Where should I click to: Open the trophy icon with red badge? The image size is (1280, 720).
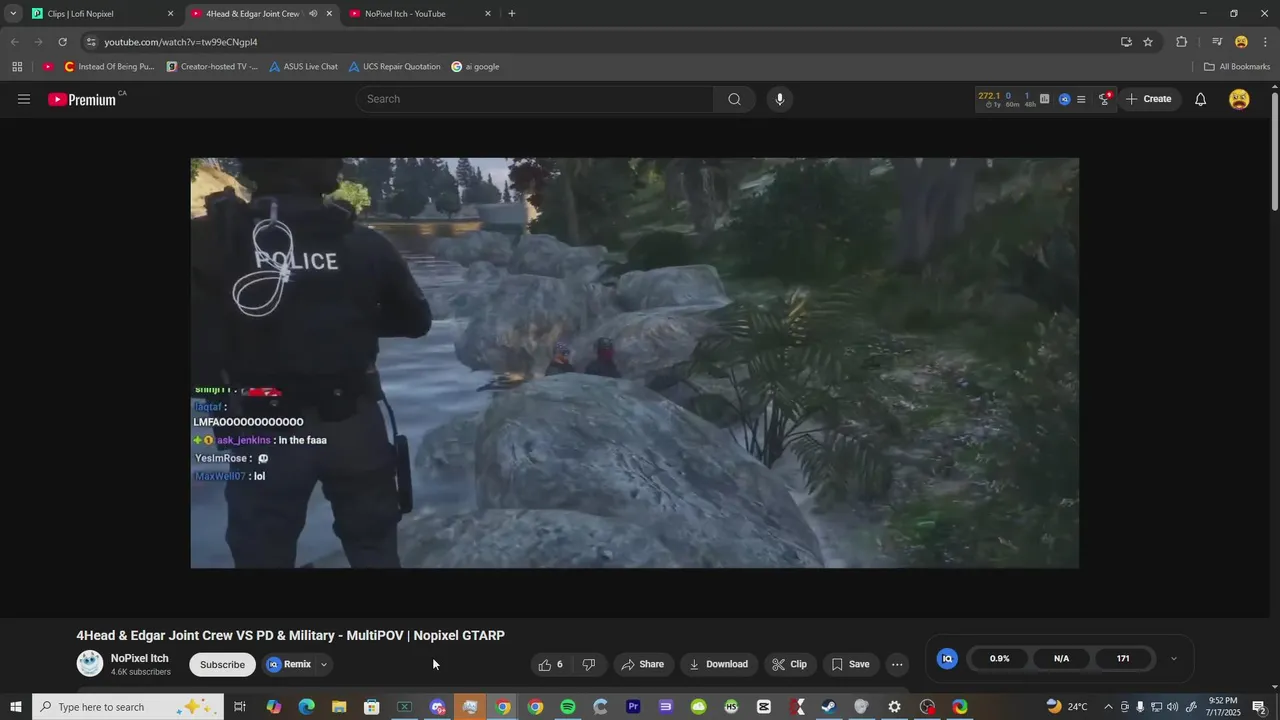click(x=1104, y=98)
